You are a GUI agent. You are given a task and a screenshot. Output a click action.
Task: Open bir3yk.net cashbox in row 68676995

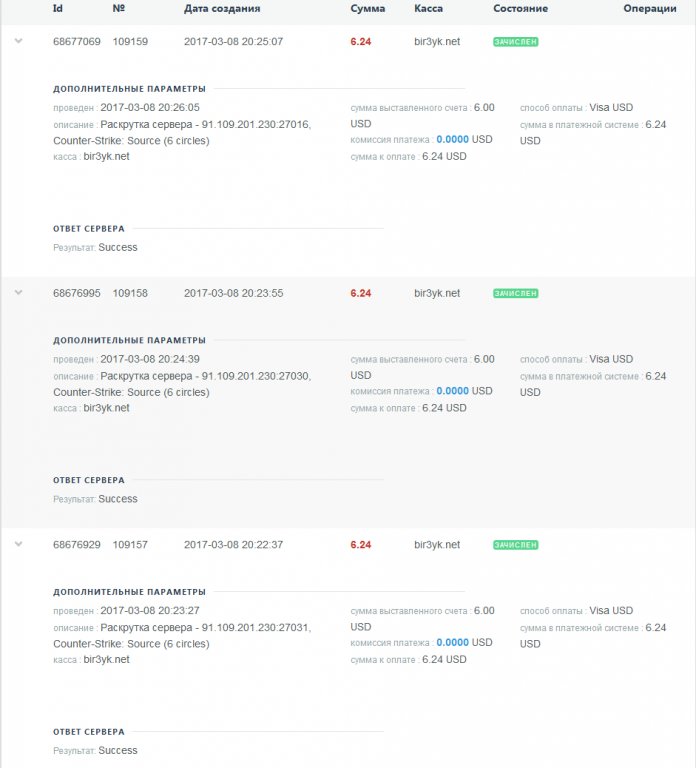pyautogui.click(x=437, y=293)
